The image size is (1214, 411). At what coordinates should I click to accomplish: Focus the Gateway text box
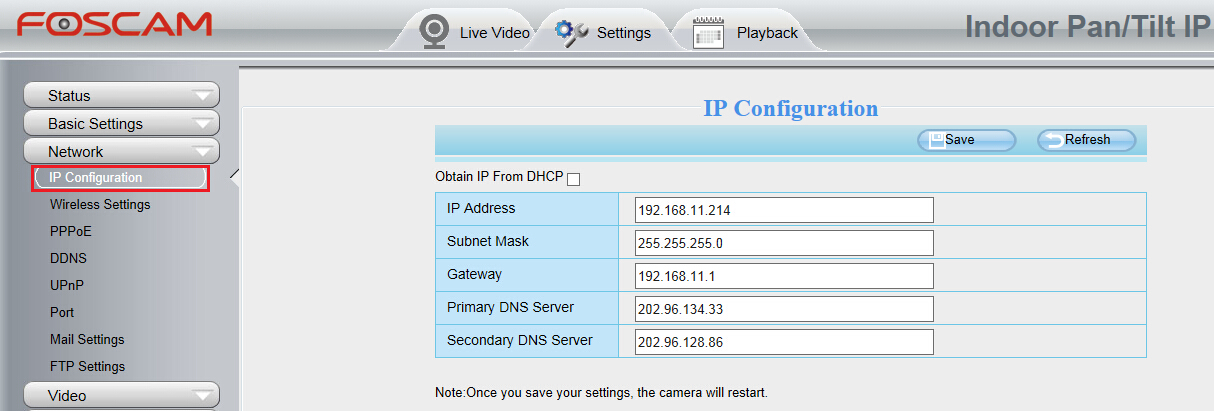pyautogui.click(x=784, y=276)
